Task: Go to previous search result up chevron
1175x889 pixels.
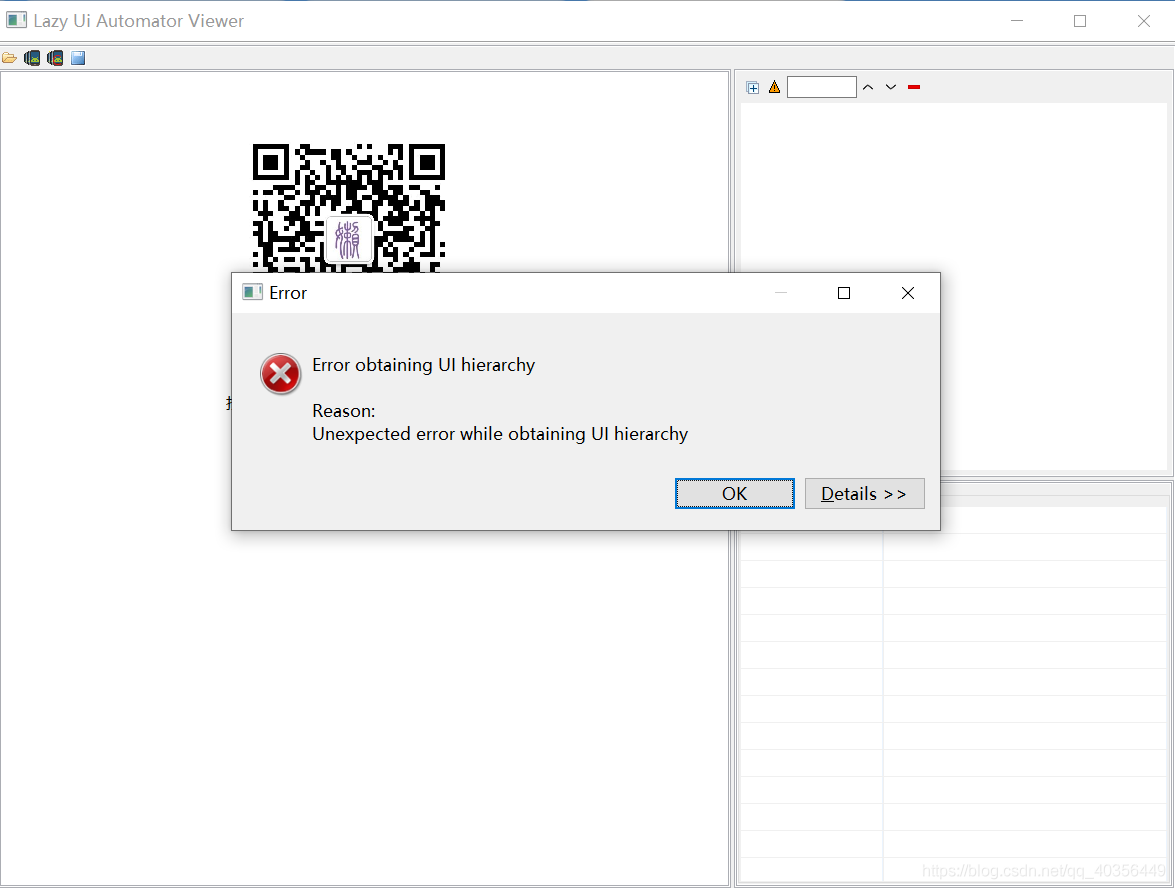Action: (x=868, y=88)
